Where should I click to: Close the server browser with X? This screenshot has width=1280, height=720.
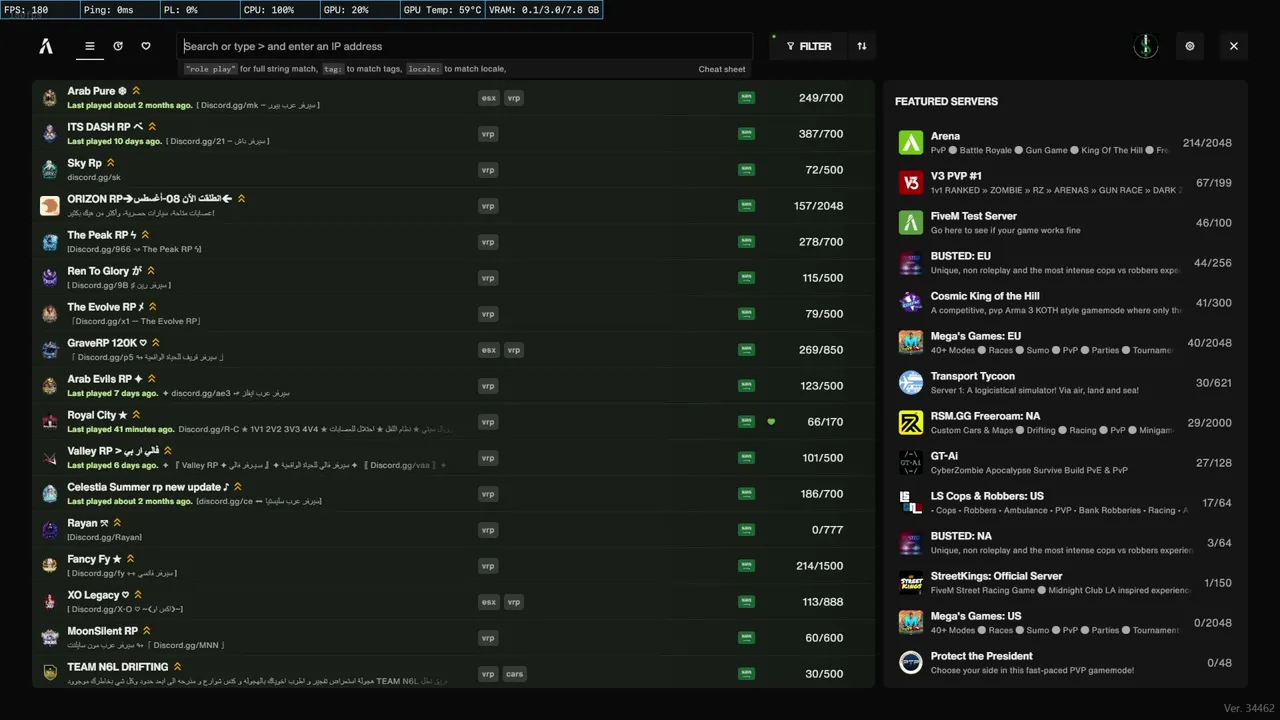pos(1234,46)
